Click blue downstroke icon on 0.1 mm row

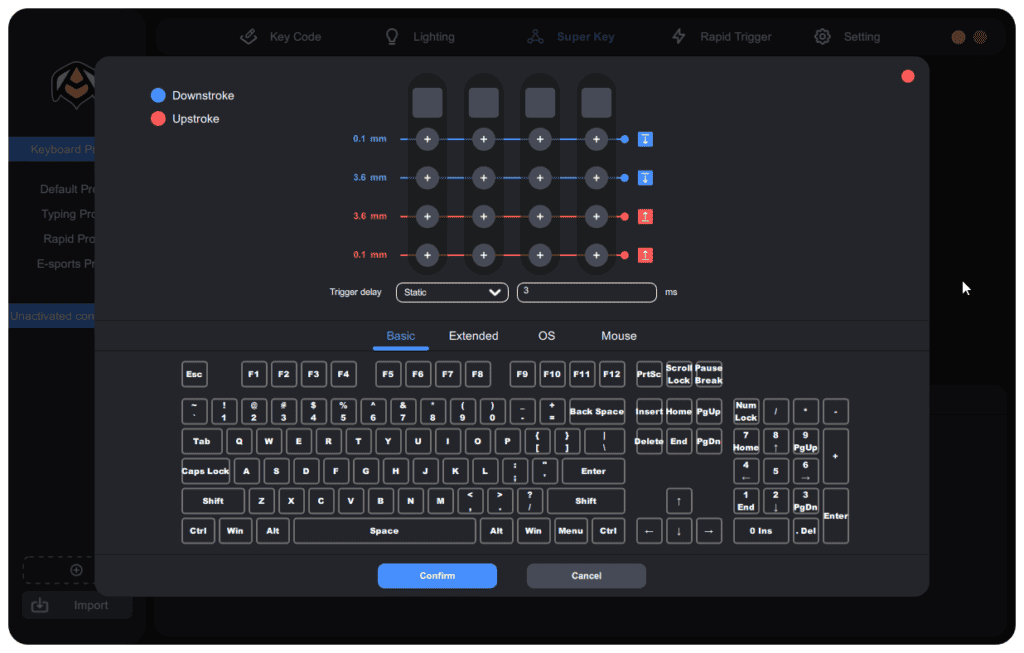tap(645, 139)
